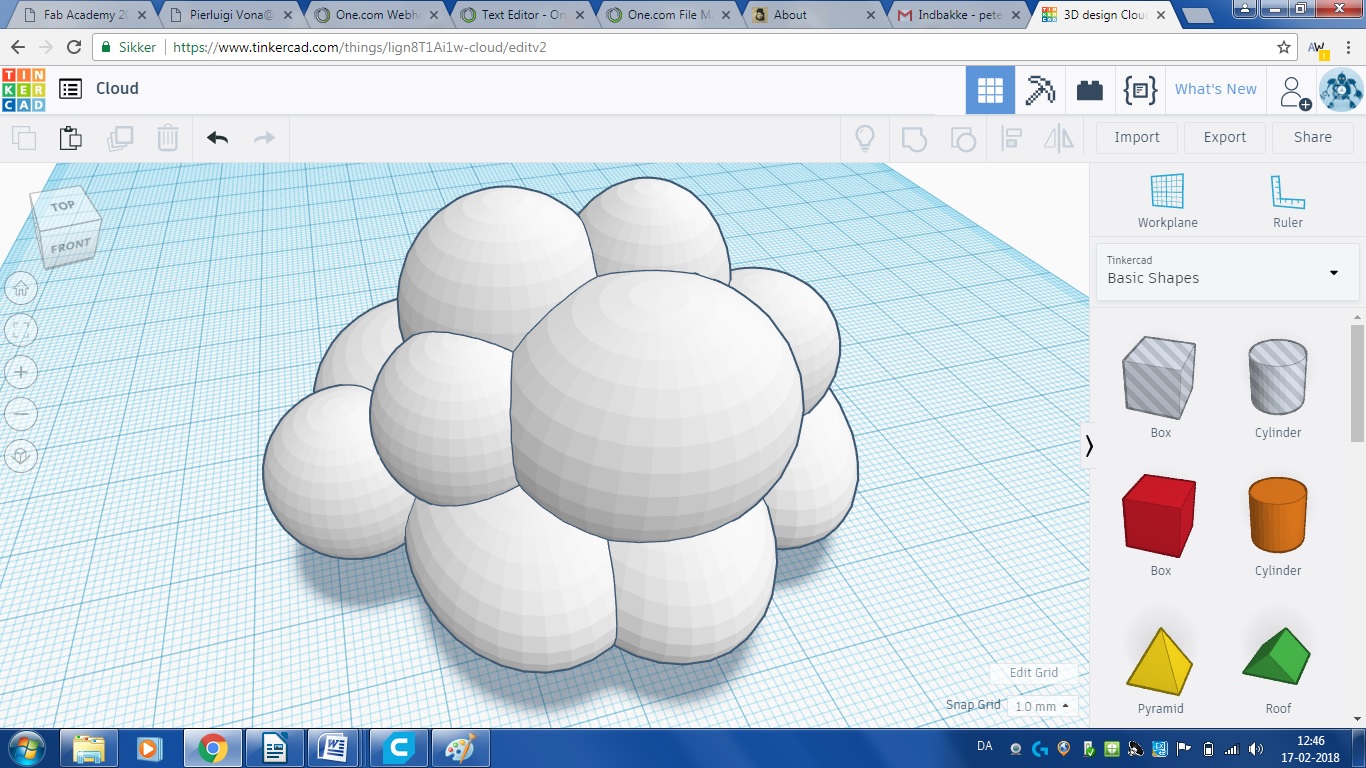Click the Undo arrow icon

217,138
